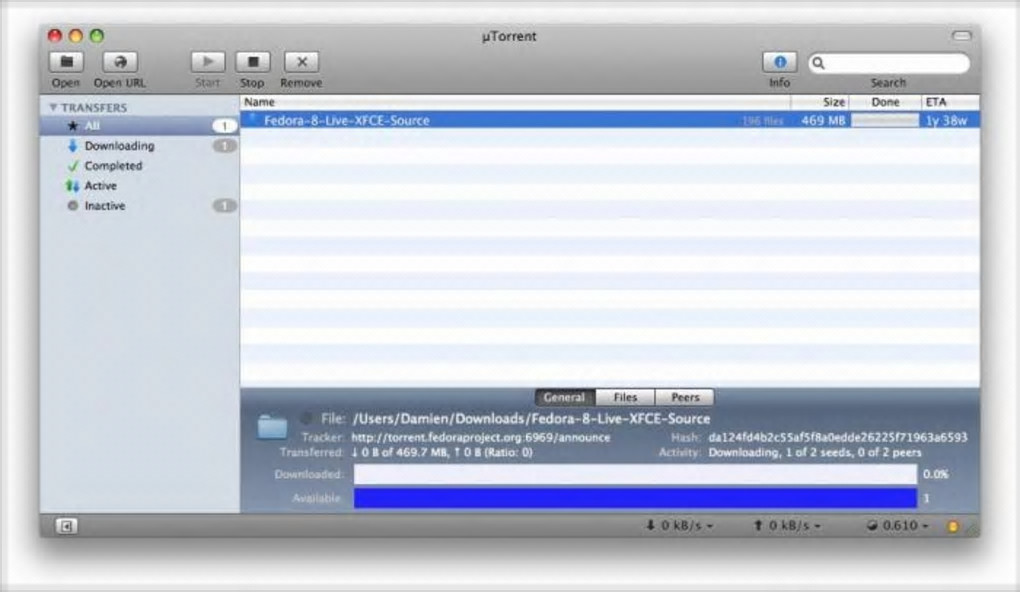Click the blue Available bar
Image resolution: width=1020 pixels, height=592 pixels.
[x=635, y=498]
